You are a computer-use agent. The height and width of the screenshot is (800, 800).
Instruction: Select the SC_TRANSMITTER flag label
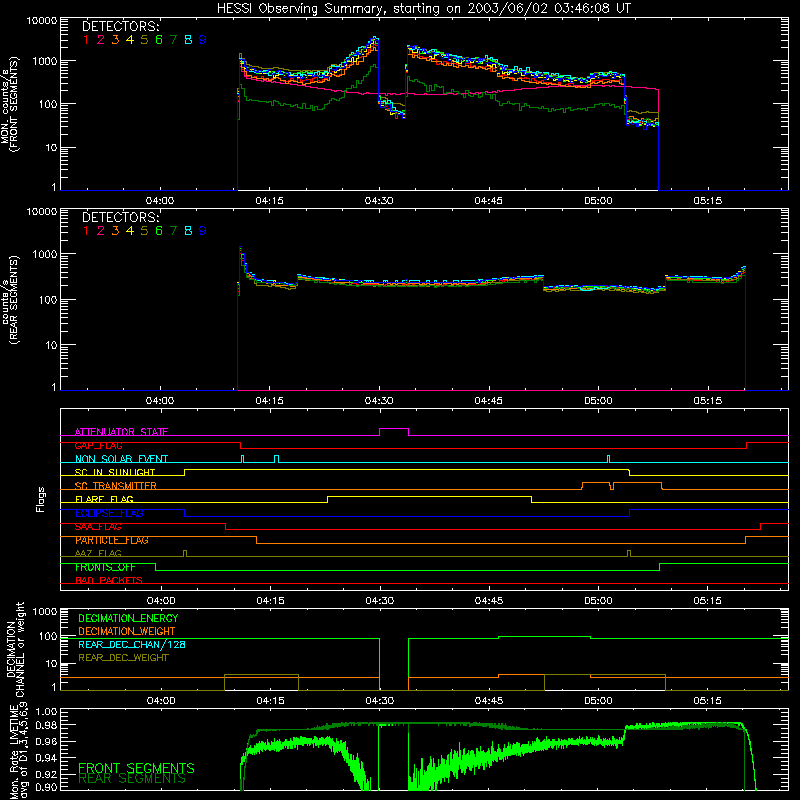pos(116,486)
